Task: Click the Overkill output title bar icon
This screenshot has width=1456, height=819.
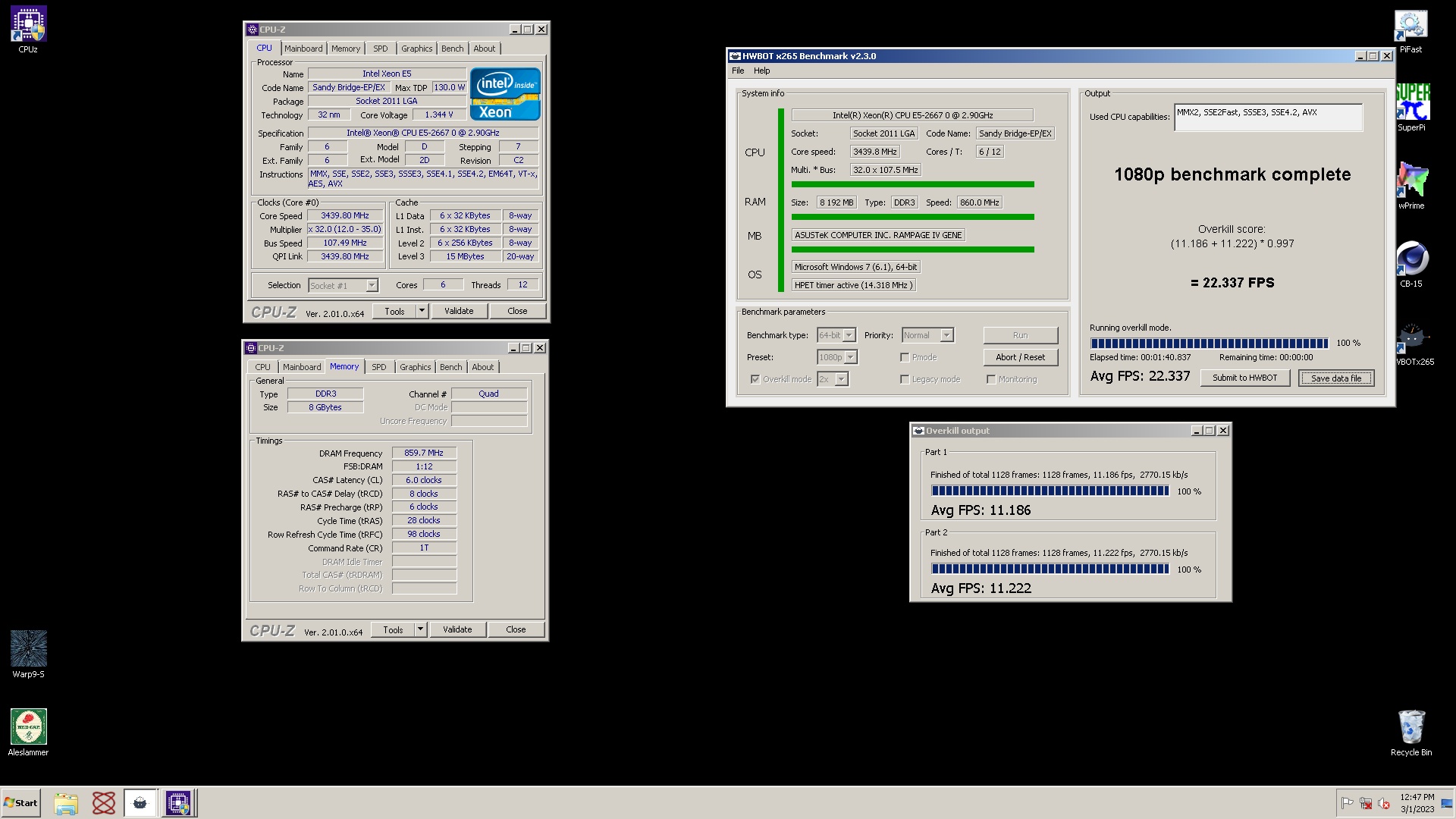Action: (x=918, y=431)
